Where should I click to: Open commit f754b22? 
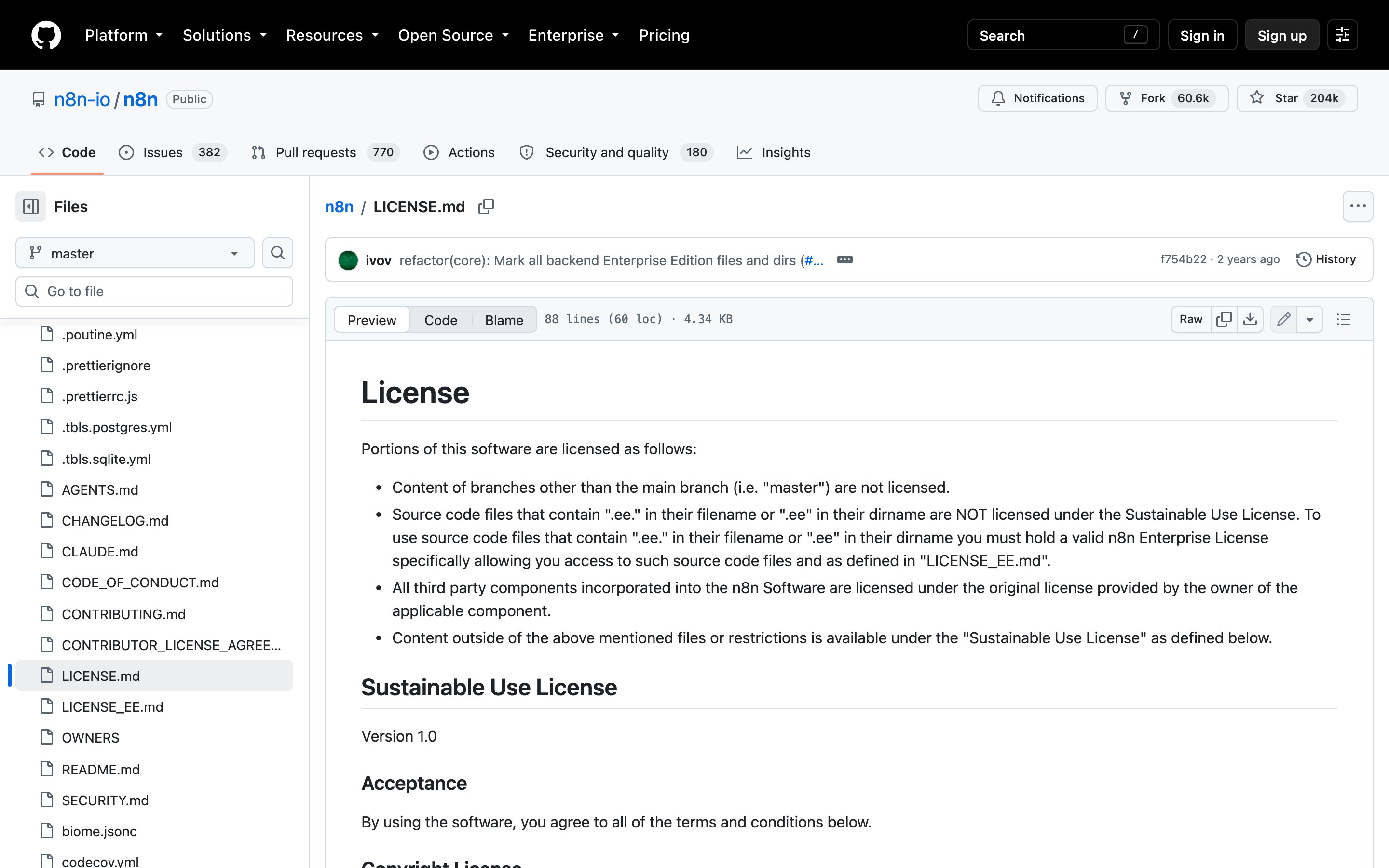click(x=1184, y=259)
